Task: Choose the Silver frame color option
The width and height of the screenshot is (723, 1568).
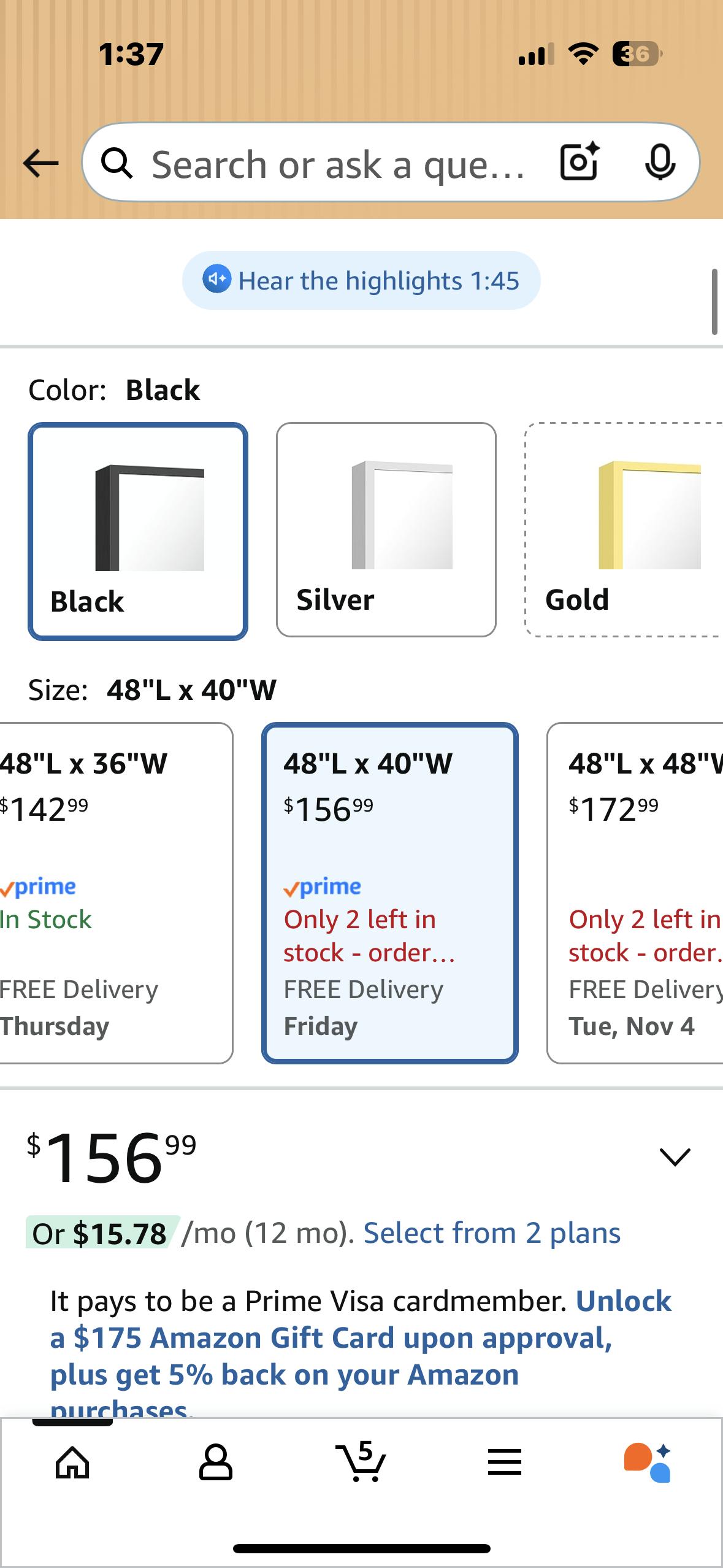Action: pos(386,530)
